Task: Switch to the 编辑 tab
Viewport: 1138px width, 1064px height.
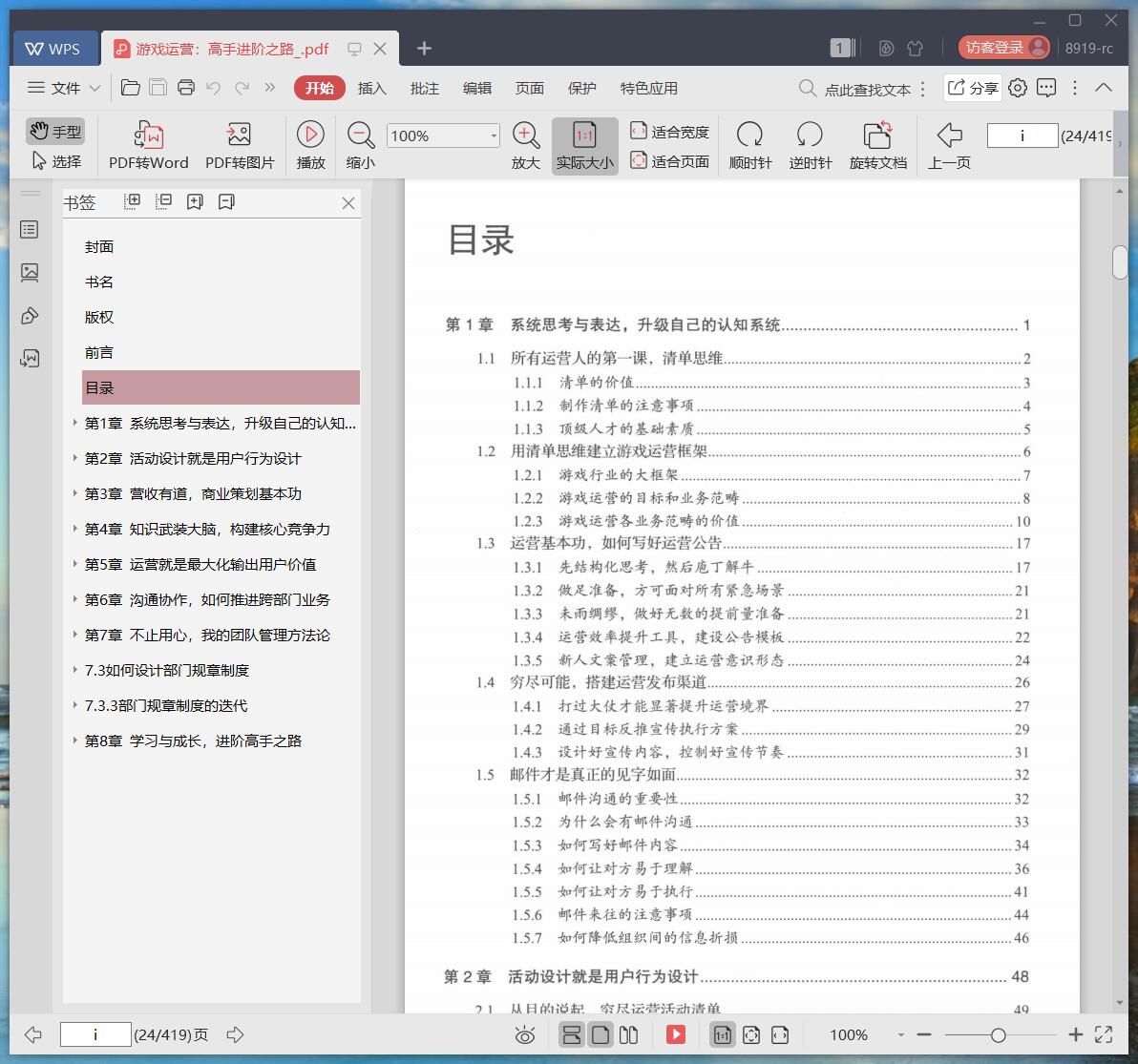Action: click(476, 88)
